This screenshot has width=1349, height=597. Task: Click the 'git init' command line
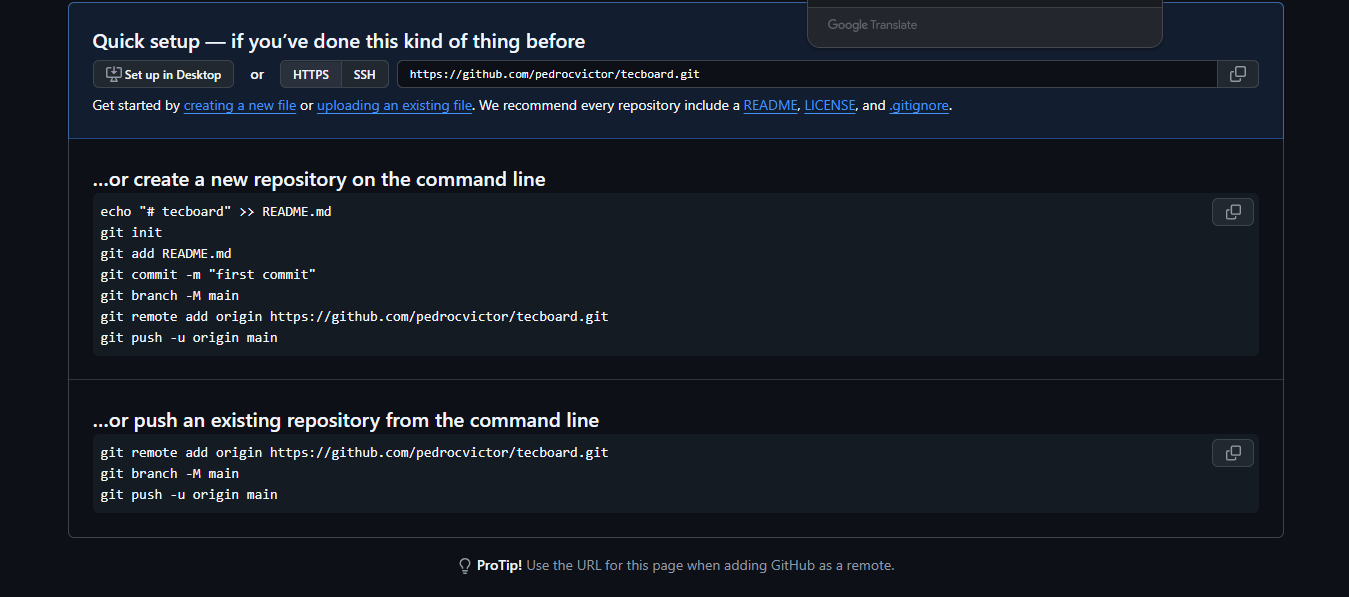pyautogui.click(x=131, y=233)
